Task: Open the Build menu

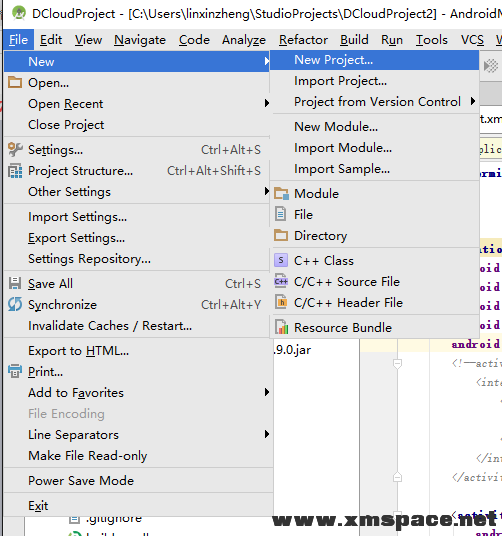Action: click(x=354, y=40)
